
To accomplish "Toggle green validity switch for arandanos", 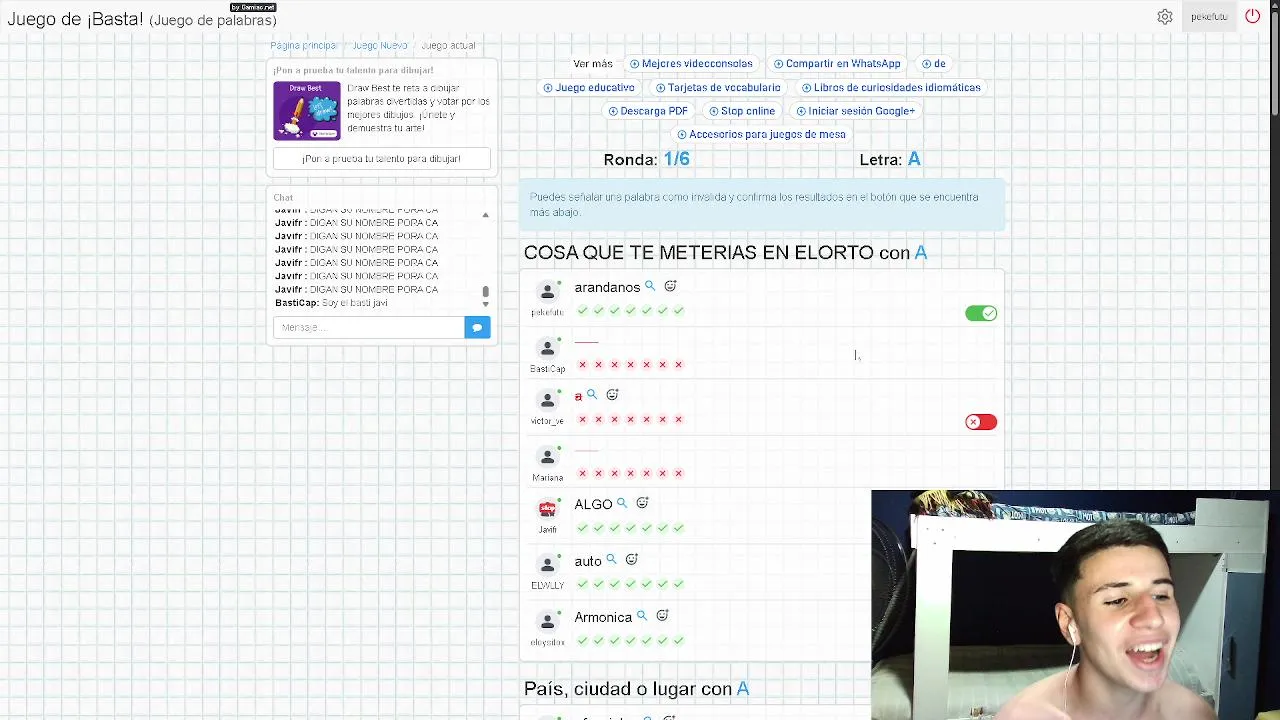I will [x=981, y=314].
